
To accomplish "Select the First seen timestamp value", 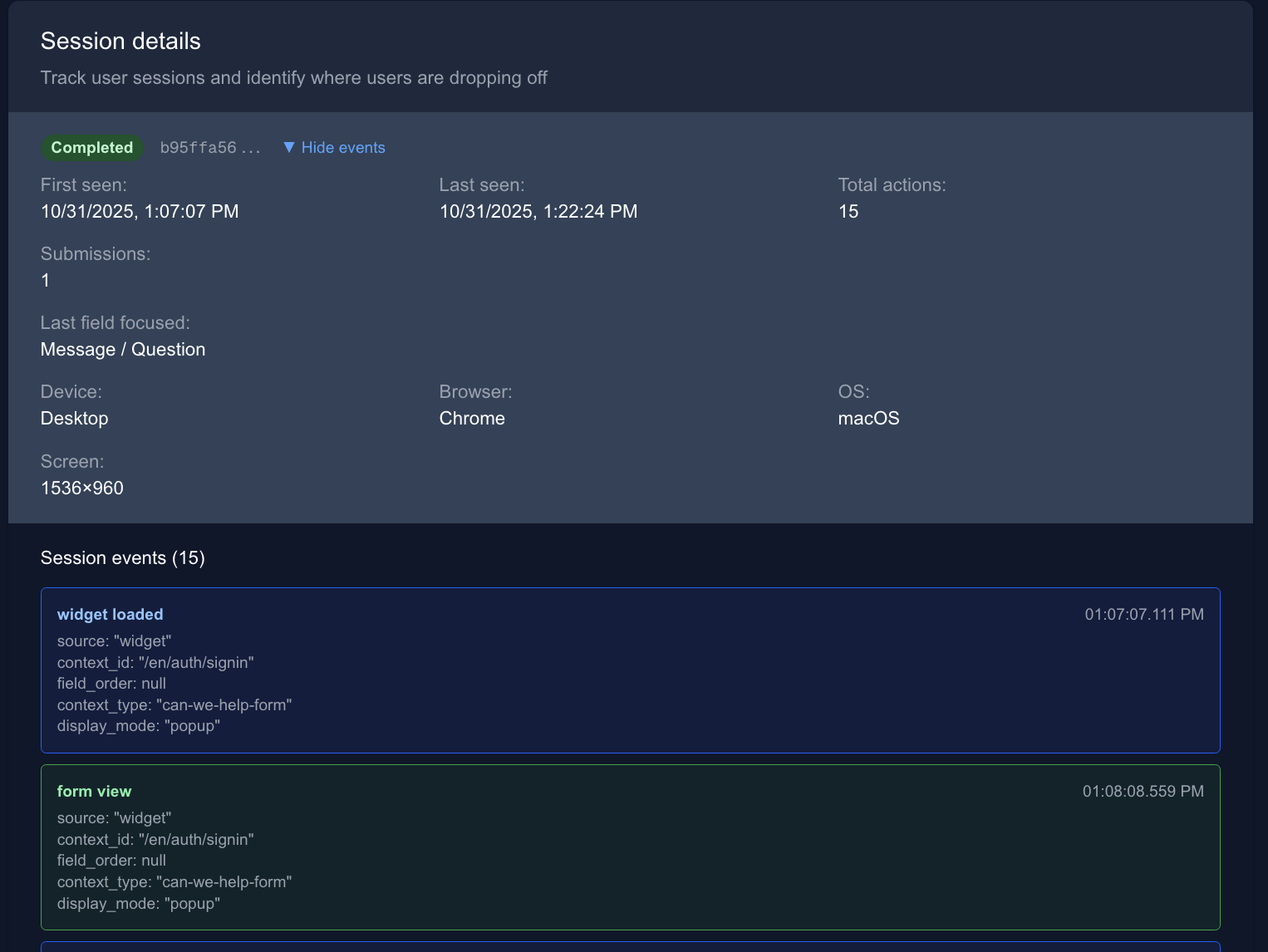I will [140, 212].
